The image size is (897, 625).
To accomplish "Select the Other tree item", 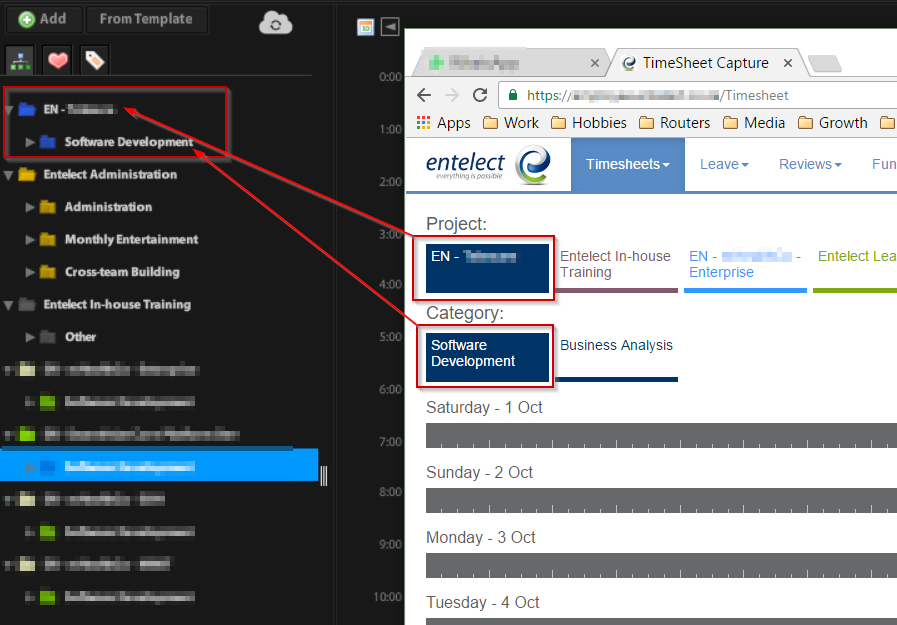I will click(80, 337).
